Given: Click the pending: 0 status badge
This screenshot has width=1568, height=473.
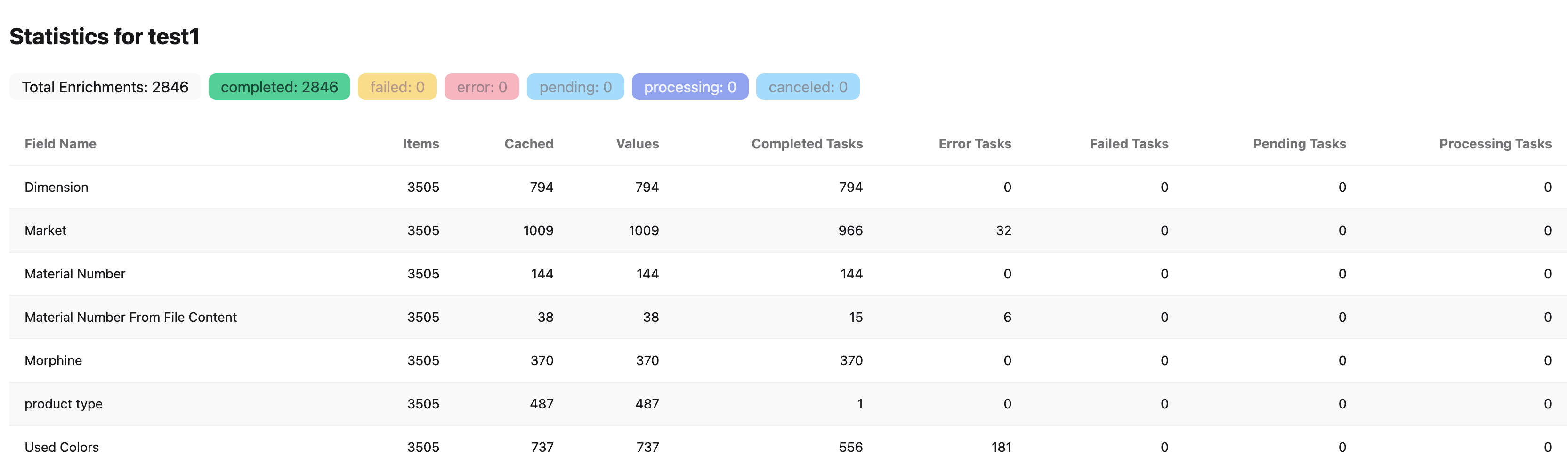Looking at the screenshot, I should click(574, 86).
